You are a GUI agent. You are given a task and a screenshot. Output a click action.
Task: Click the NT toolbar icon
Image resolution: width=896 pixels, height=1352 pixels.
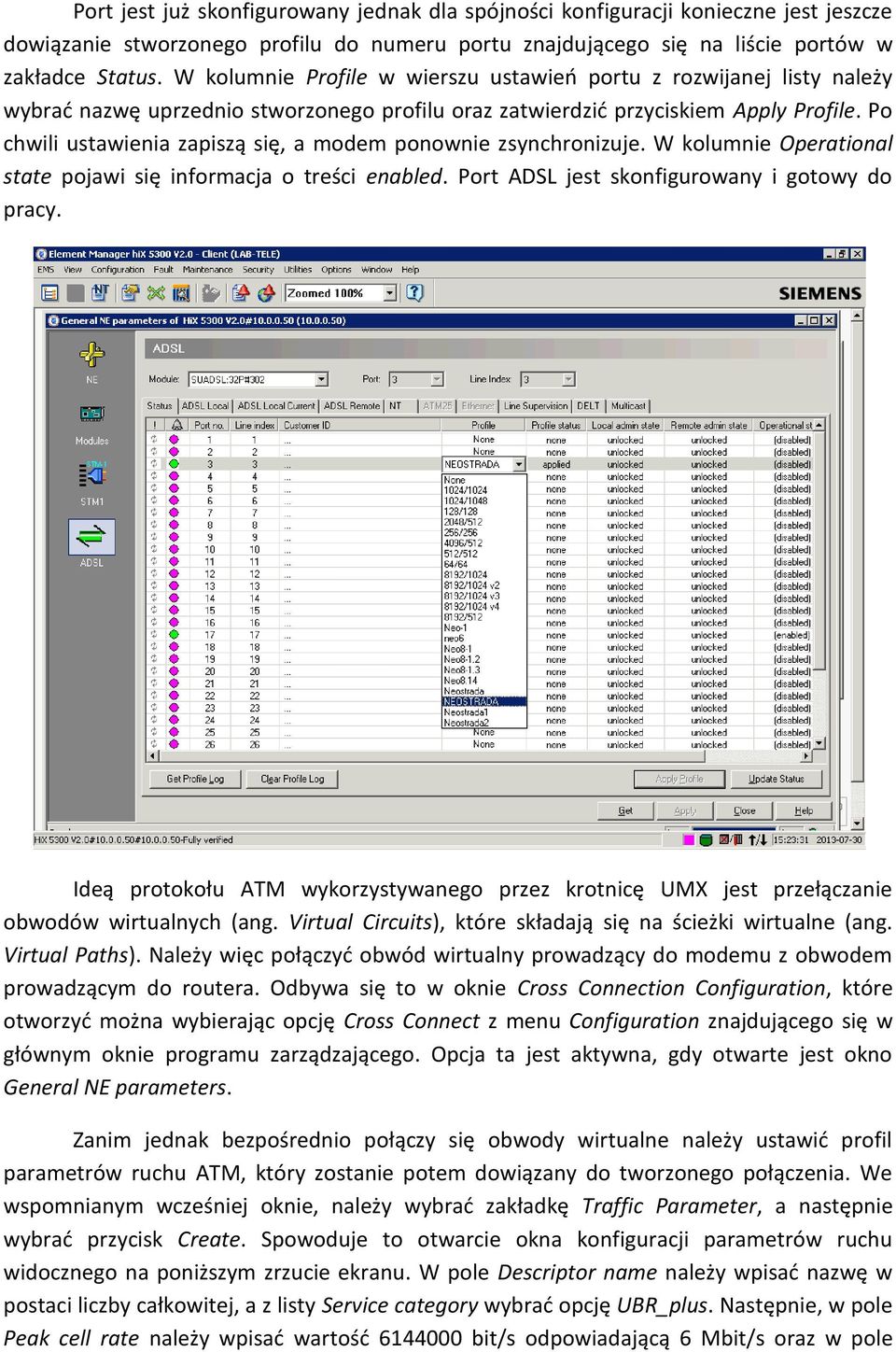pyautogui.click(x=100, y=293)
